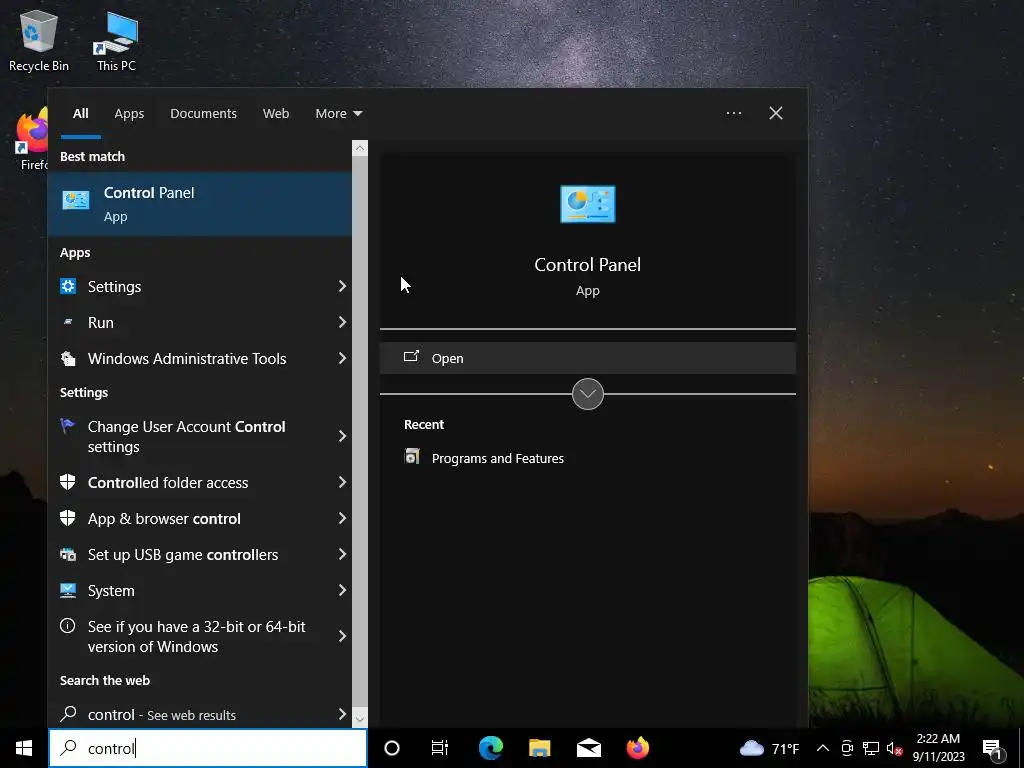1024x768 pixels.
Task: Launch Microsoft Edge from the taskbar
Action: [x=491, y=748]
